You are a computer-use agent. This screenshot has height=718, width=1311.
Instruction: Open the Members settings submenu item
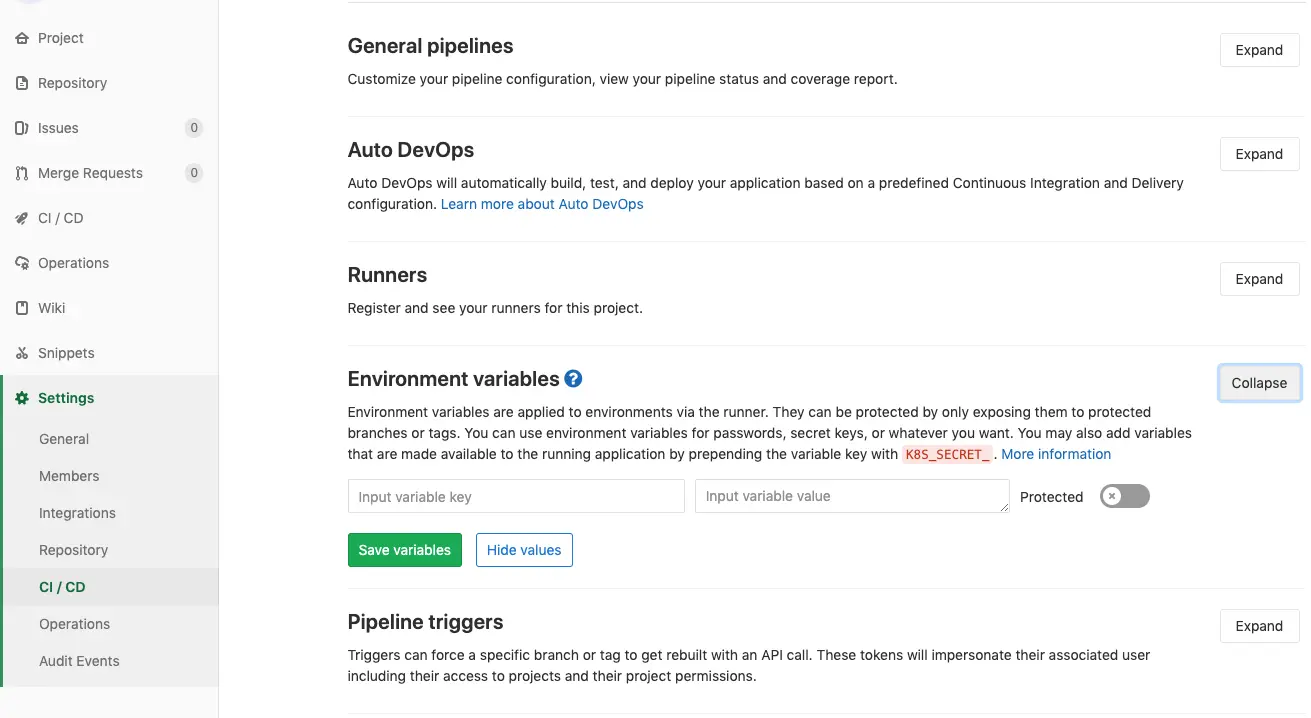[69, 476]
